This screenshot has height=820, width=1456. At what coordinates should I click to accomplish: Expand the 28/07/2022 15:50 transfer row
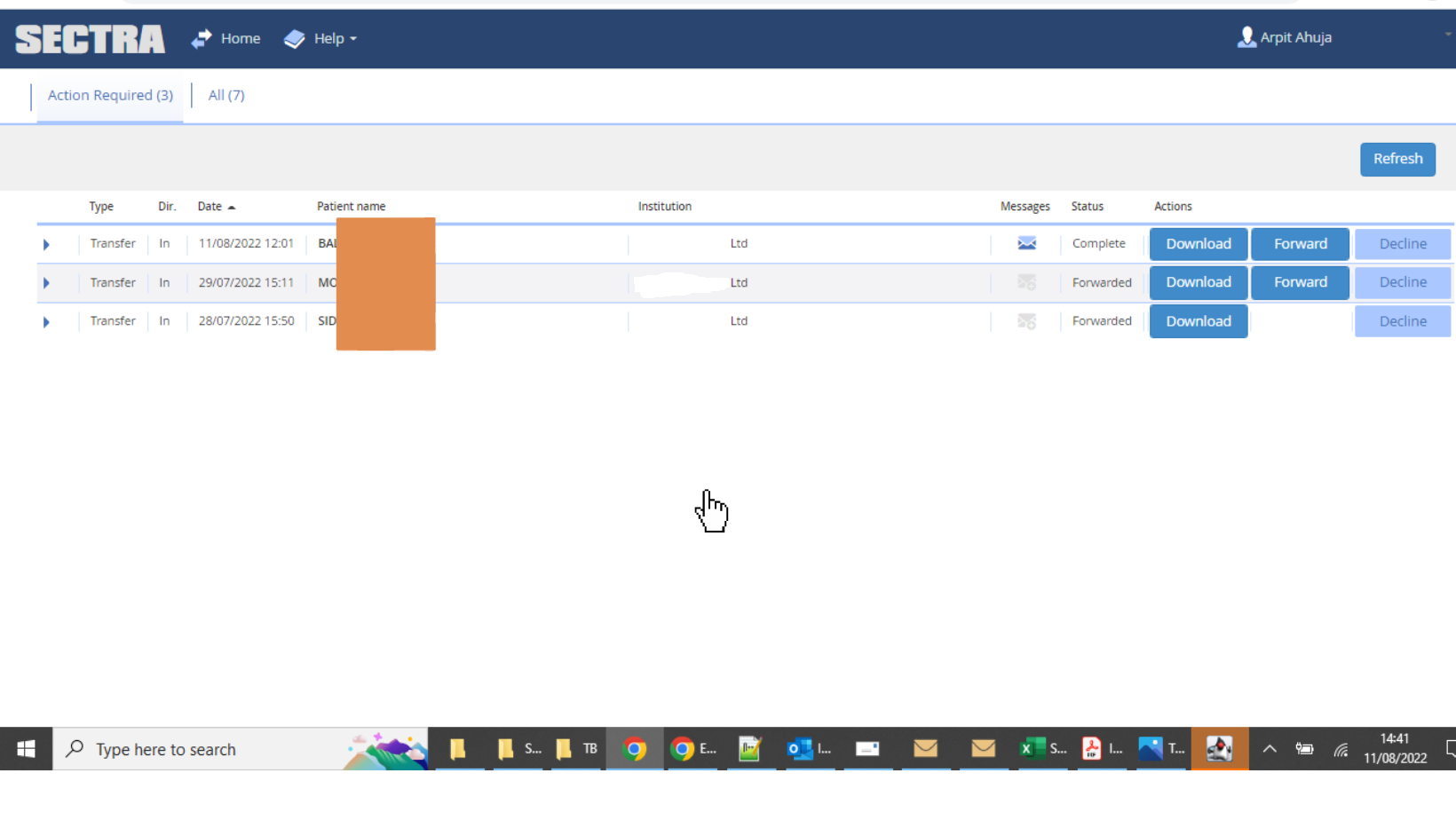[x=46, y=321]
